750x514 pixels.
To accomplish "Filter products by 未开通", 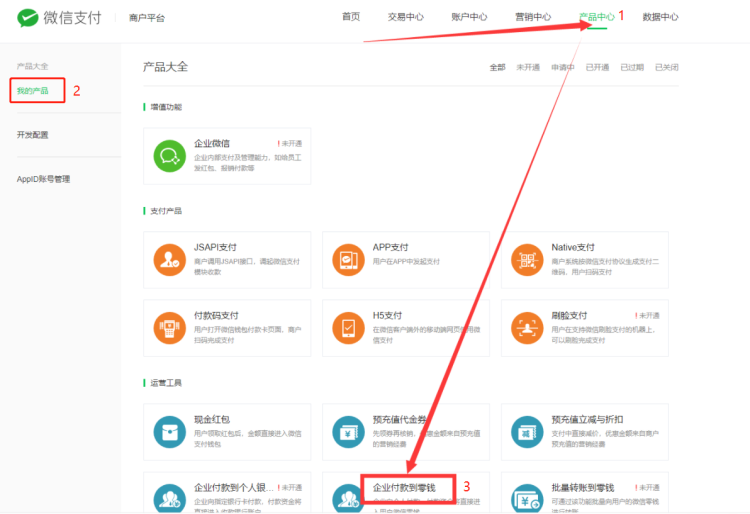I will (x=528, y=67).
